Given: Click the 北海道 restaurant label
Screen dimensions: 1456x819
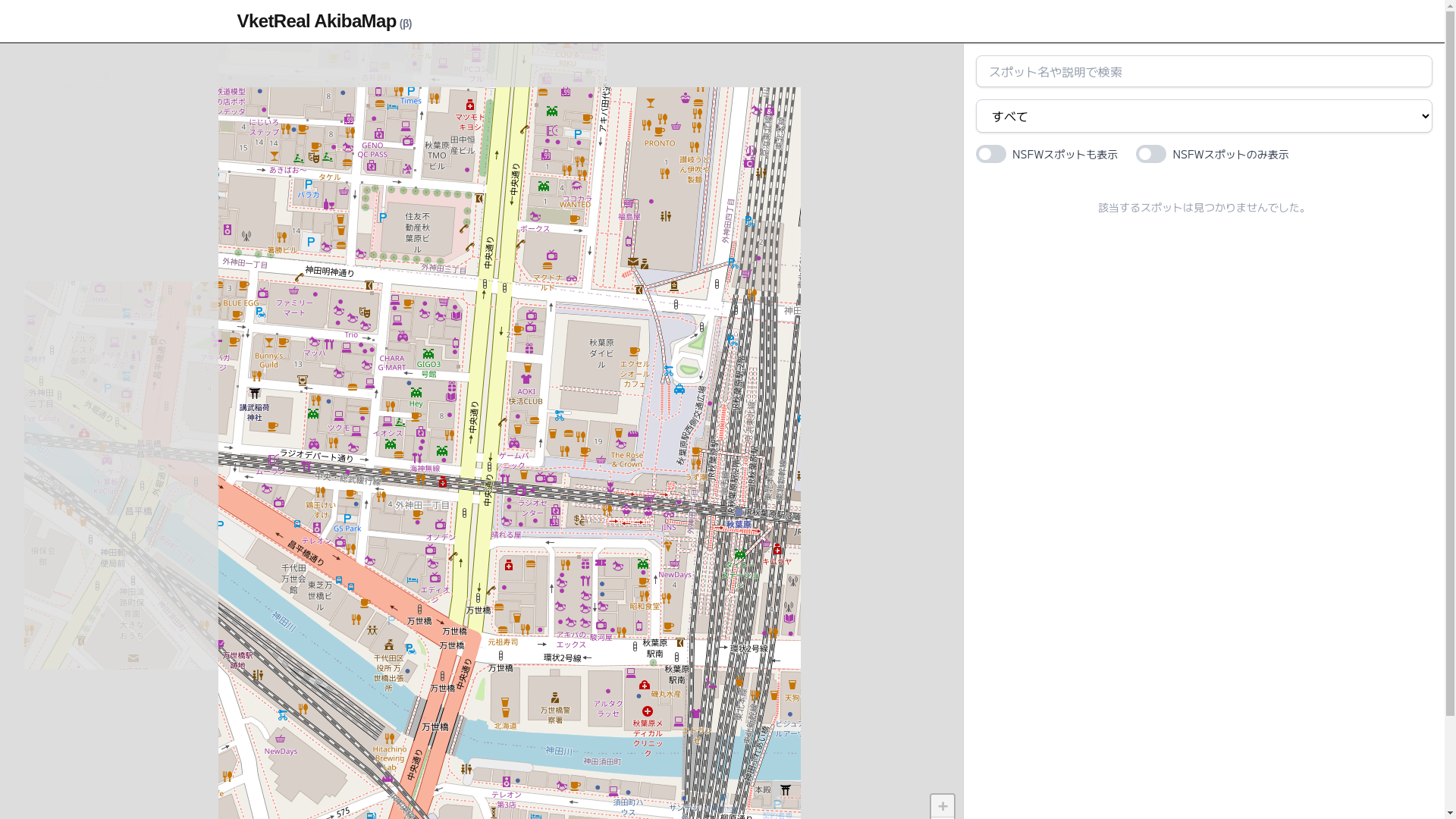Looking at the screenshot, I should click(x=506, y=726).
